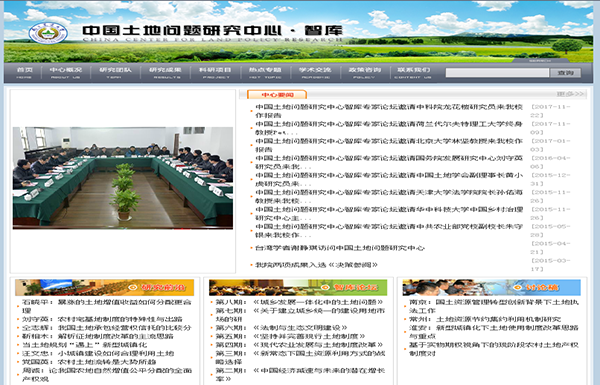600x385 pixels.
Task: Open the conference room slideshow photo
Action: pyautogui.click(x=123, y=178)
